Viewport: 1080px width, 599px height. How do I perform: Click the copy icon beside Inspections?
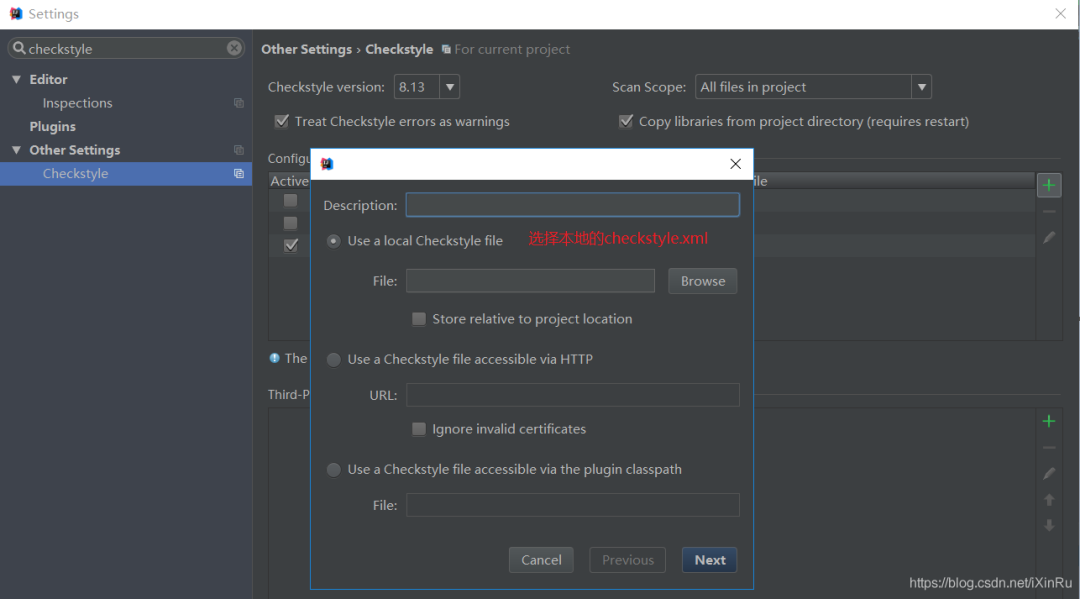pyautogui.click(x=239, y=103)
